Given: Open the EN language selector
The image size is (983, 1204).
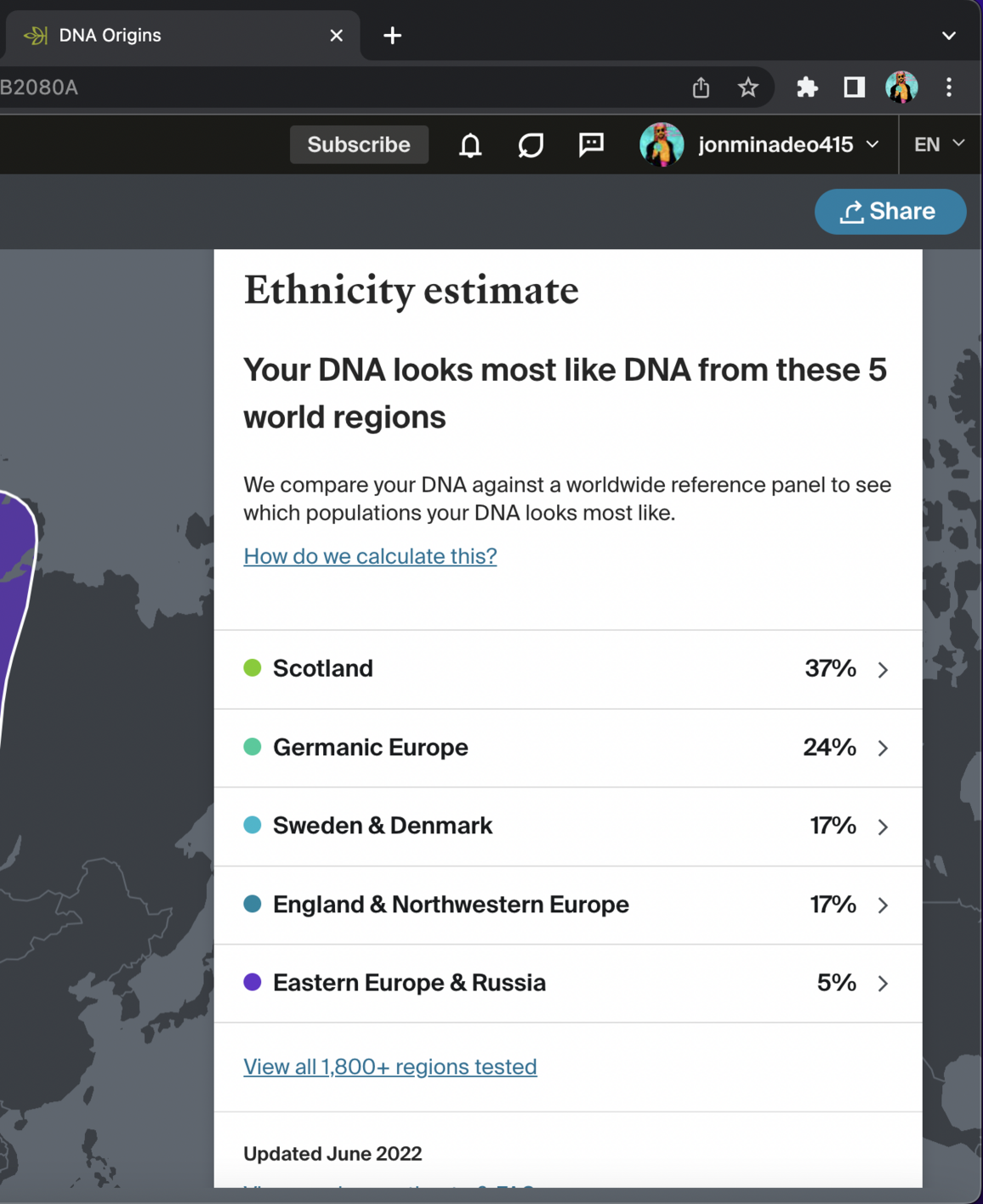Looking at the screenshot, I should (939, 145).
